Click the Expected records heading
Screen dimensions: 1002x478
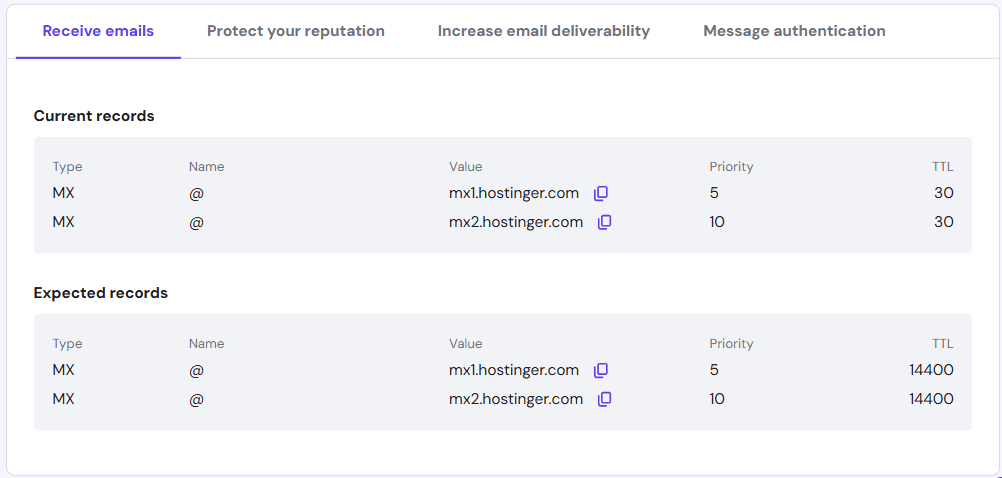click(x=101, y=293)
